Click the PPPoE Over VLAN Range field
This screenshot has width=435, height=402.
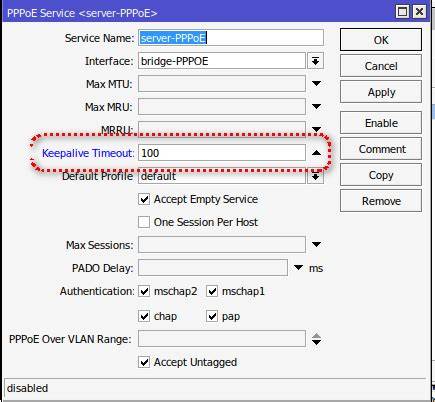[222, 339]
